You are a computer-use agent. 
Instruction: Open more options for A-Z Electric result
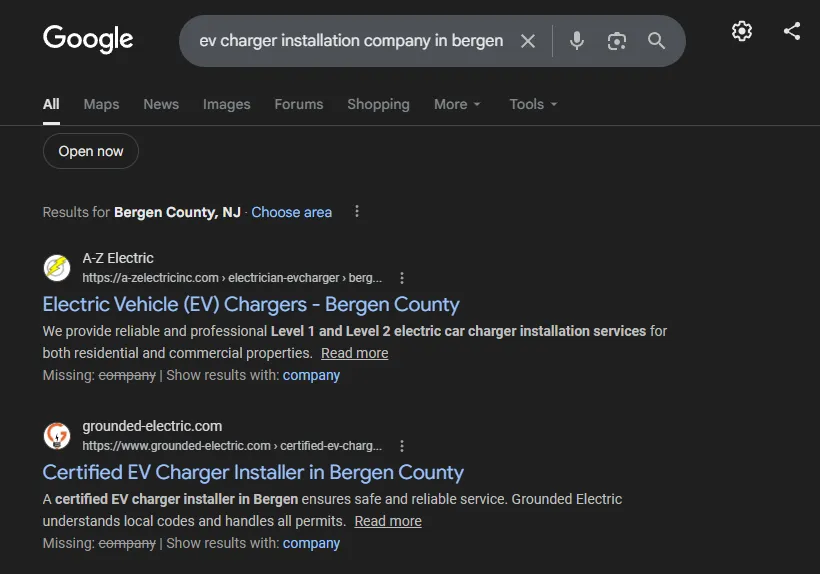coord(402,278)
